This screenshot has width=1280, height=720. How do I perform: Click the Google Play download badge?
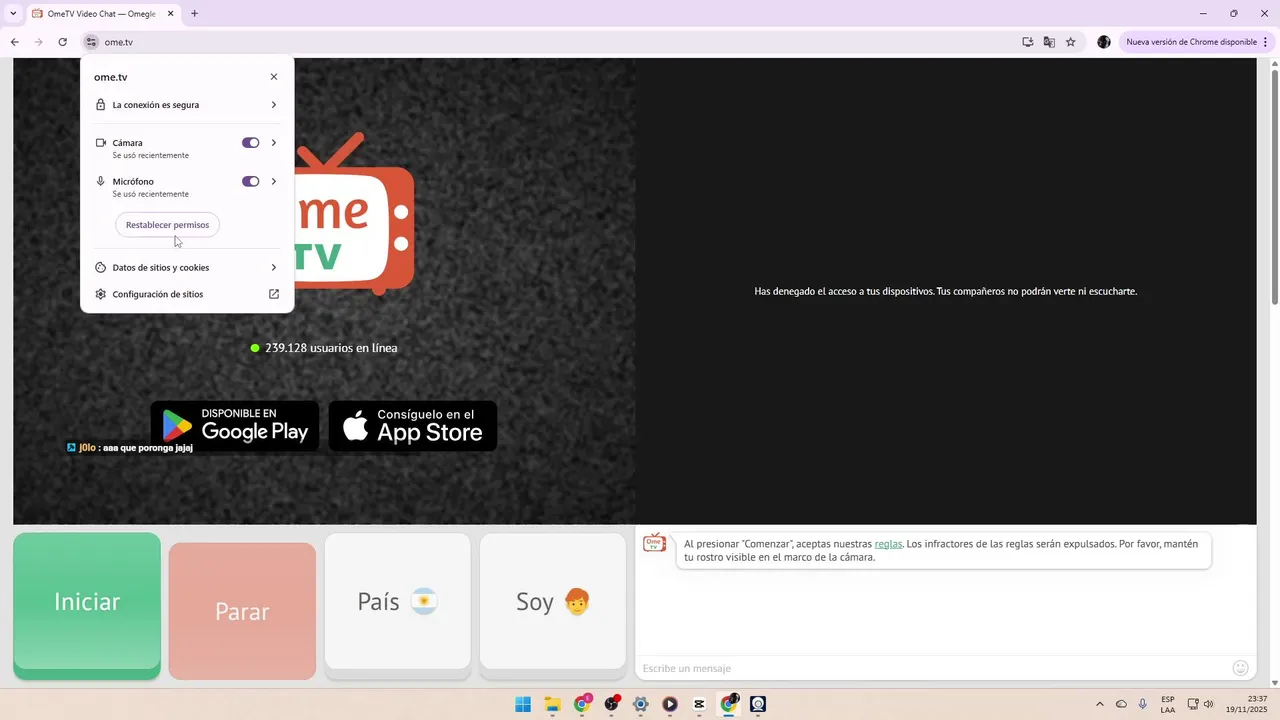coord(235,426)
